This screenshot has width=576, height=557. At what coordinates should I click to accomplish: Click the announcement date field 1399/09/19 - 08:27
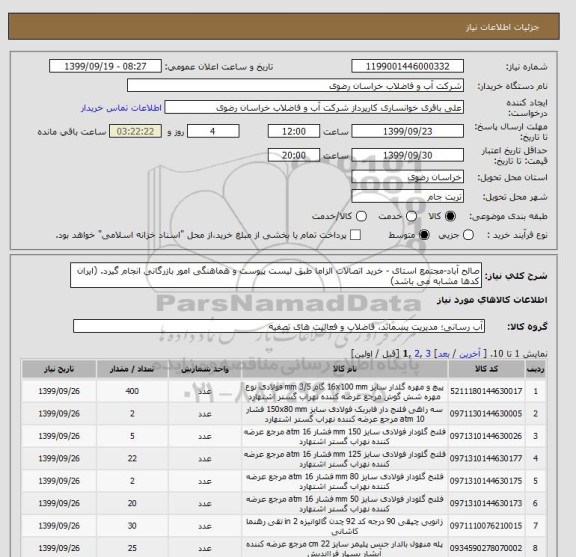(105, 66)
